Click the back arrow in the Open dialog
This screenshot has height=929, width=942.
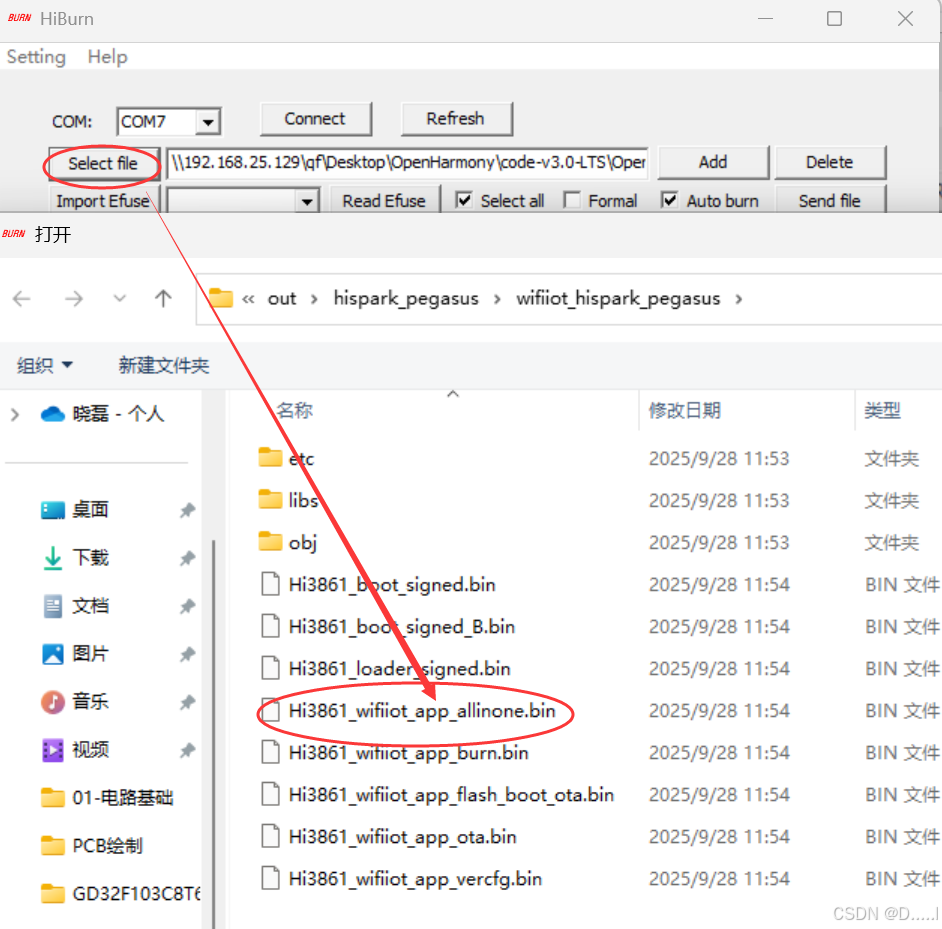[x=22, y=299]
